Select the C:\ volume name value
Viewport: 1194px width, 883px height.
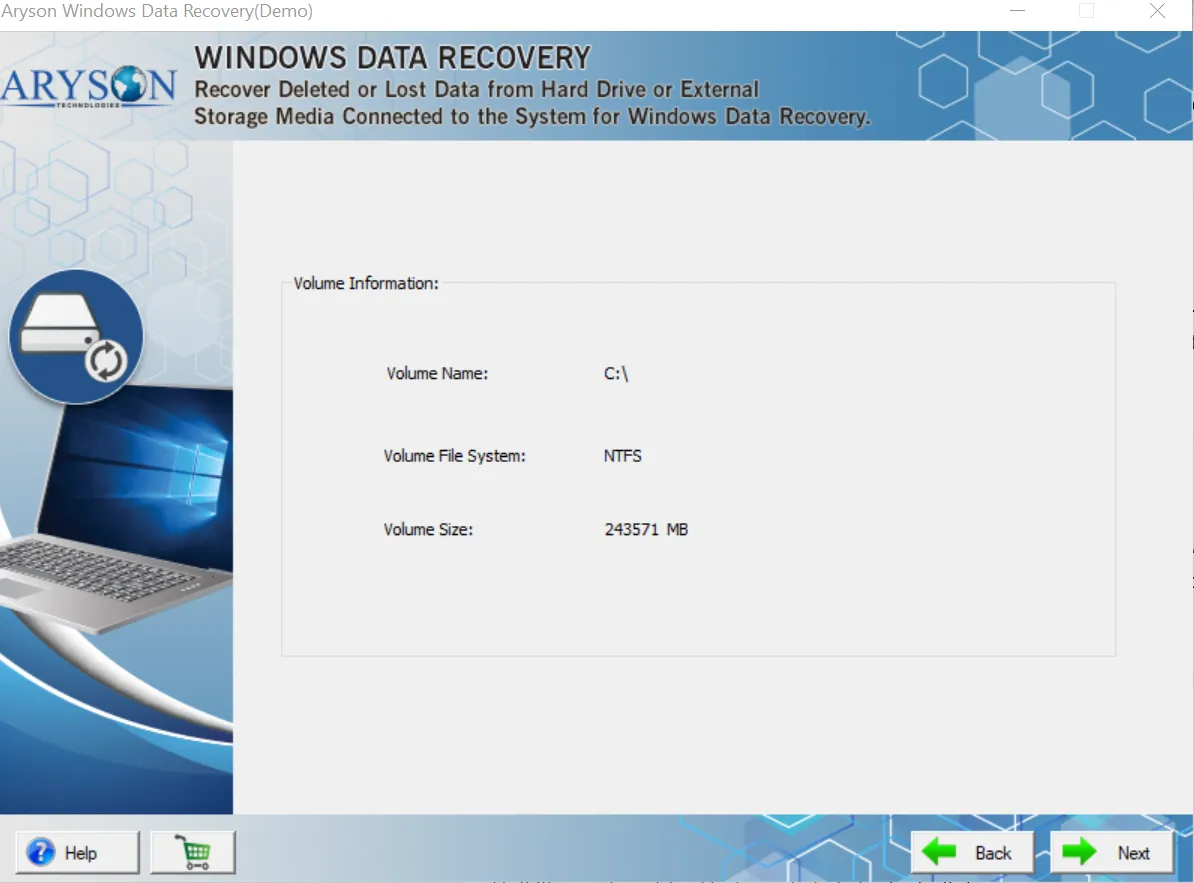(616, 374)
